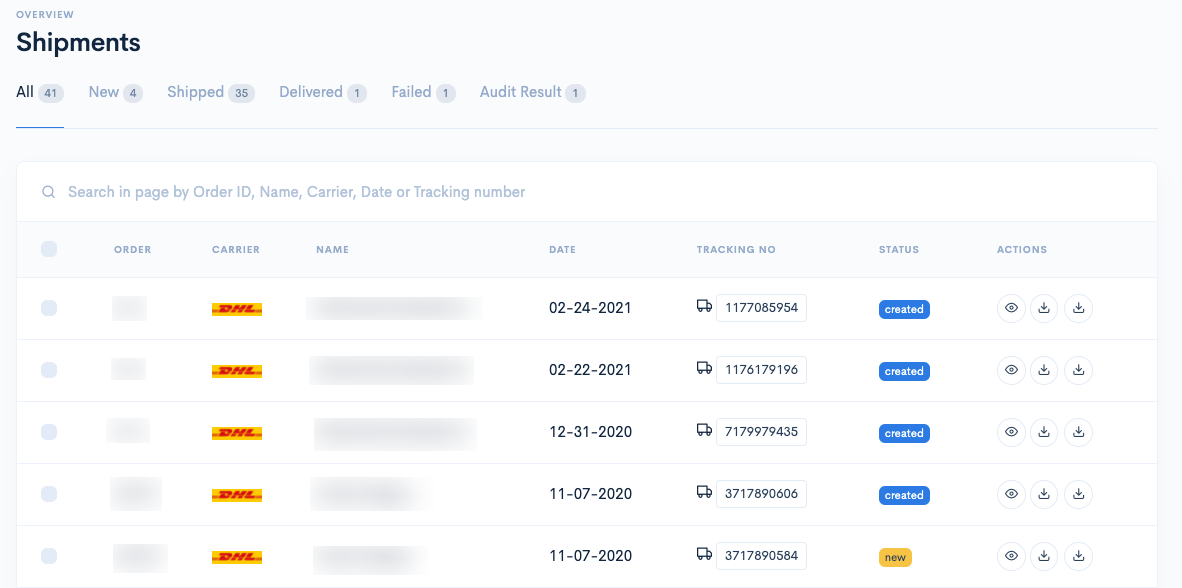Check the row dated 02-24-2021
This screenshot has width=1182, height=588.
pyautogui.click(x=49, y=308)
